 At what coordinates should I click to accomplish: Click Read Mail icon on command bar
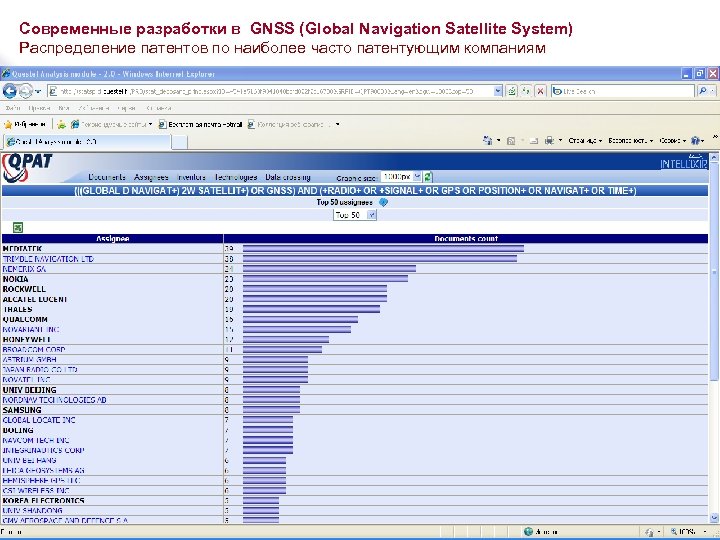click(534, 141)
